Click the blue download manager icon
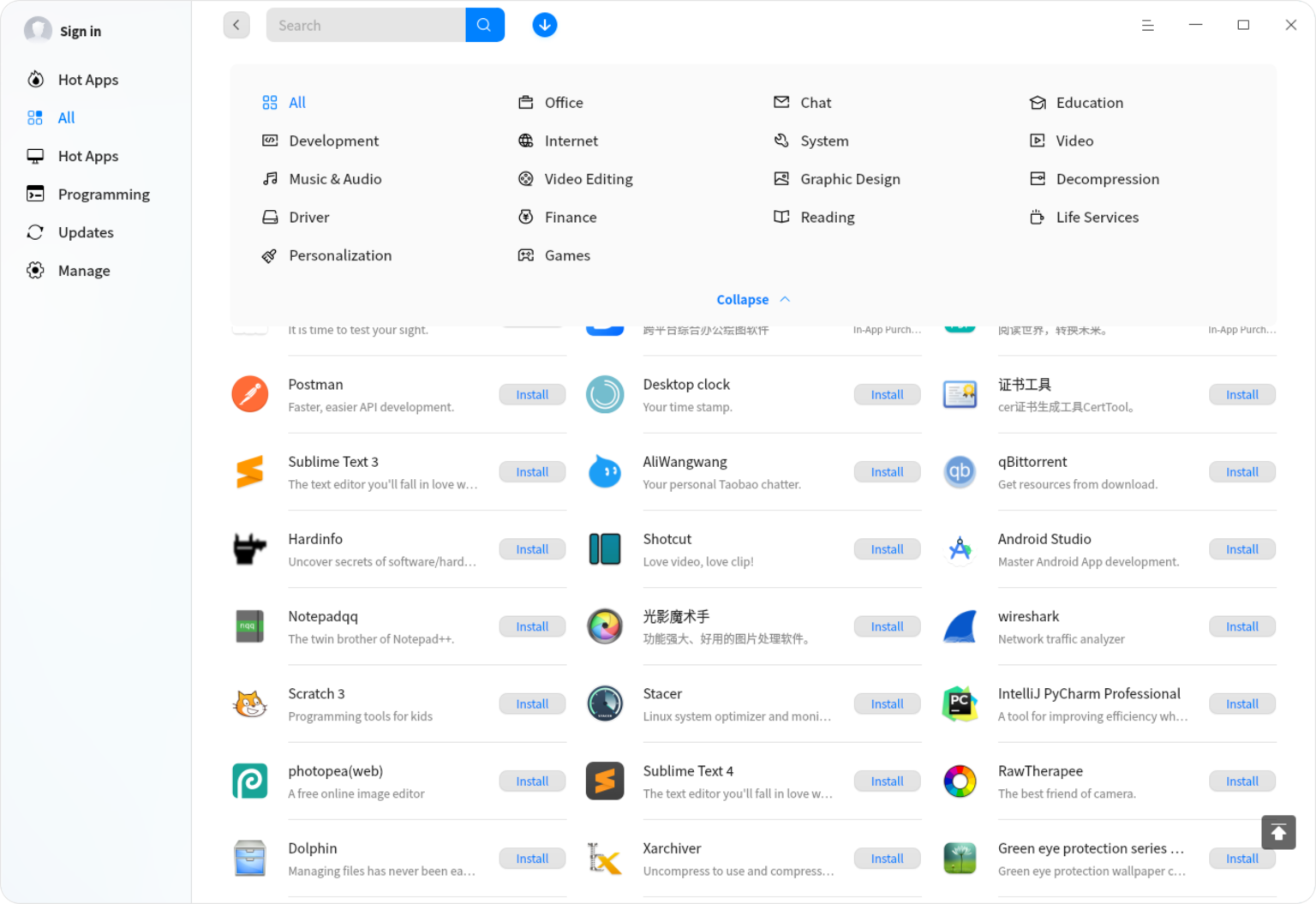The height and width of the screenshot is (904, 1316). [545, 25]
